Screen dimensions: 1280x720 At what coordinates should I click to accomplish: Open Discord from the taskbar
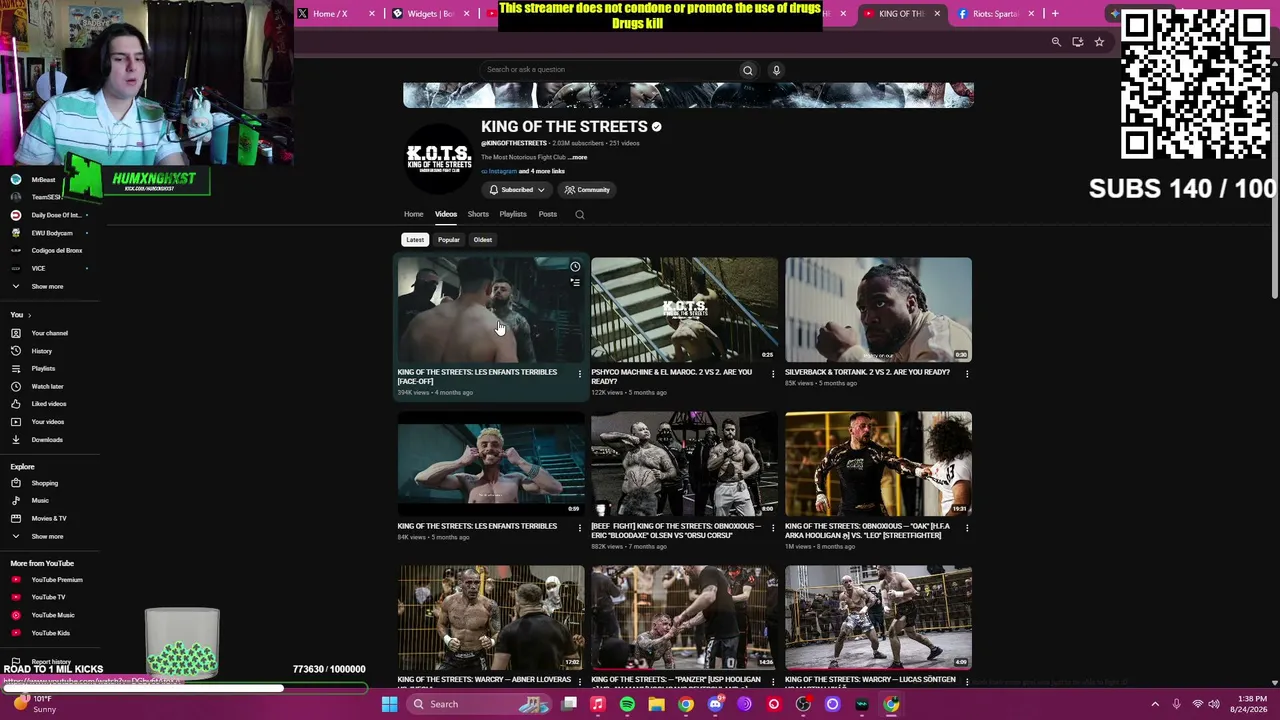[715, 704]
